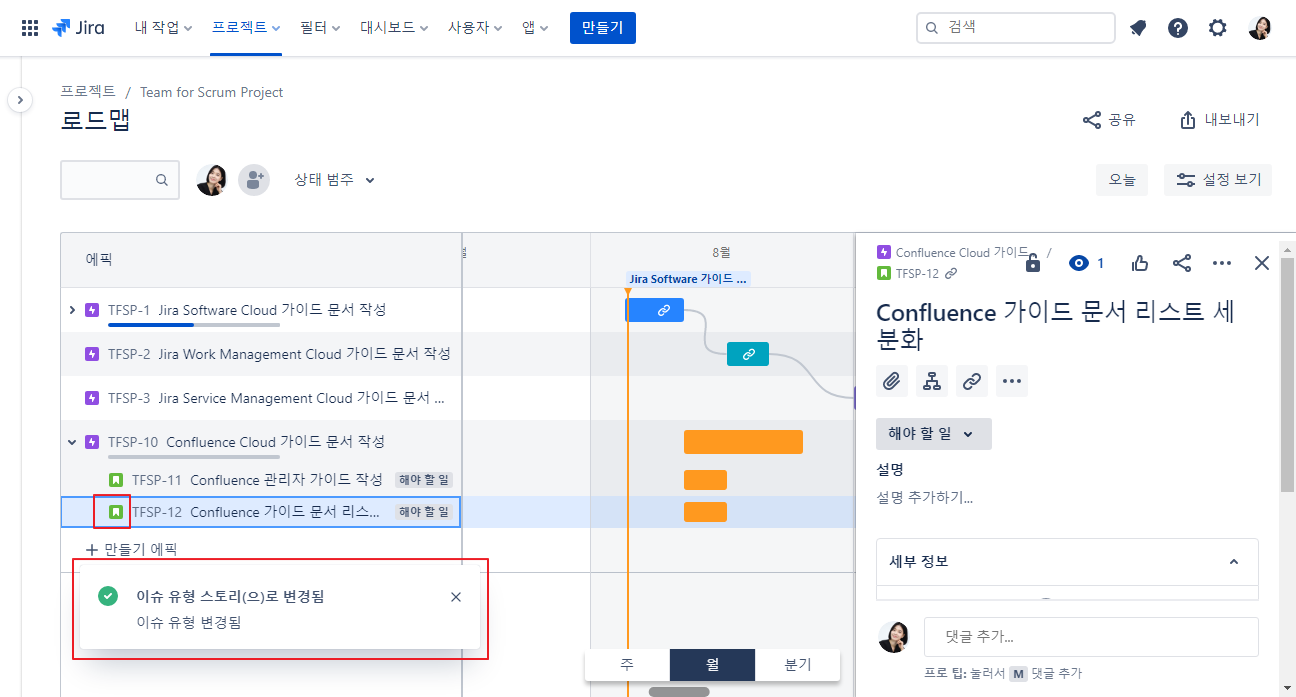Expand the TFSP-1 epic row
The height and width of the screenshot is (697, 1296).
point(72,310)
